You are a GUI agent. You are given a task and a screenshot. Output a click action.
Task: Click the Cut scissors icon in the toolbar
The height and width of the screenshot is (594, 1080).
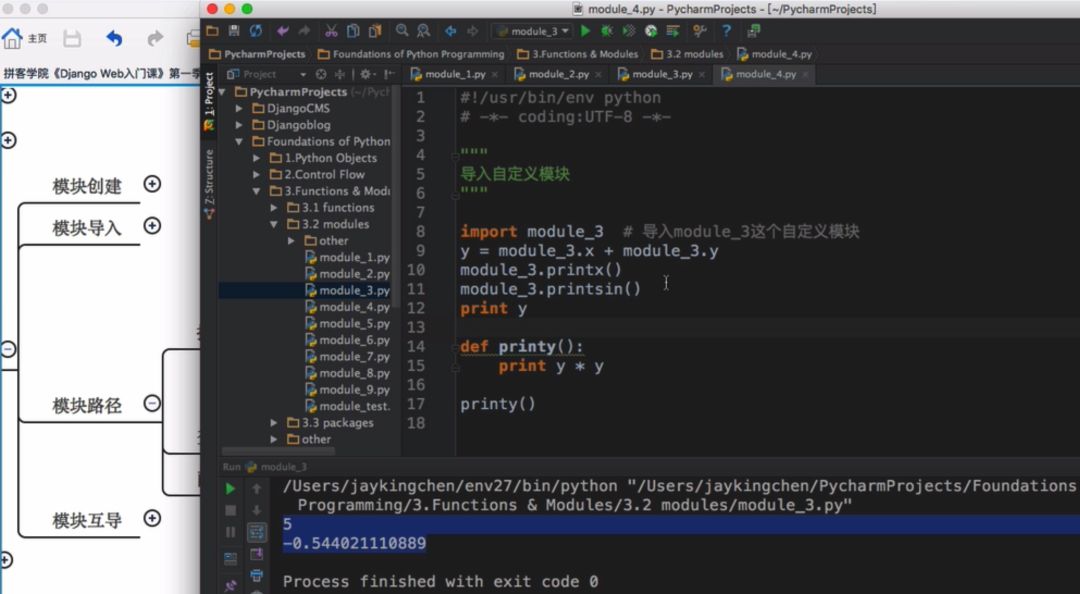coord(330,31)
